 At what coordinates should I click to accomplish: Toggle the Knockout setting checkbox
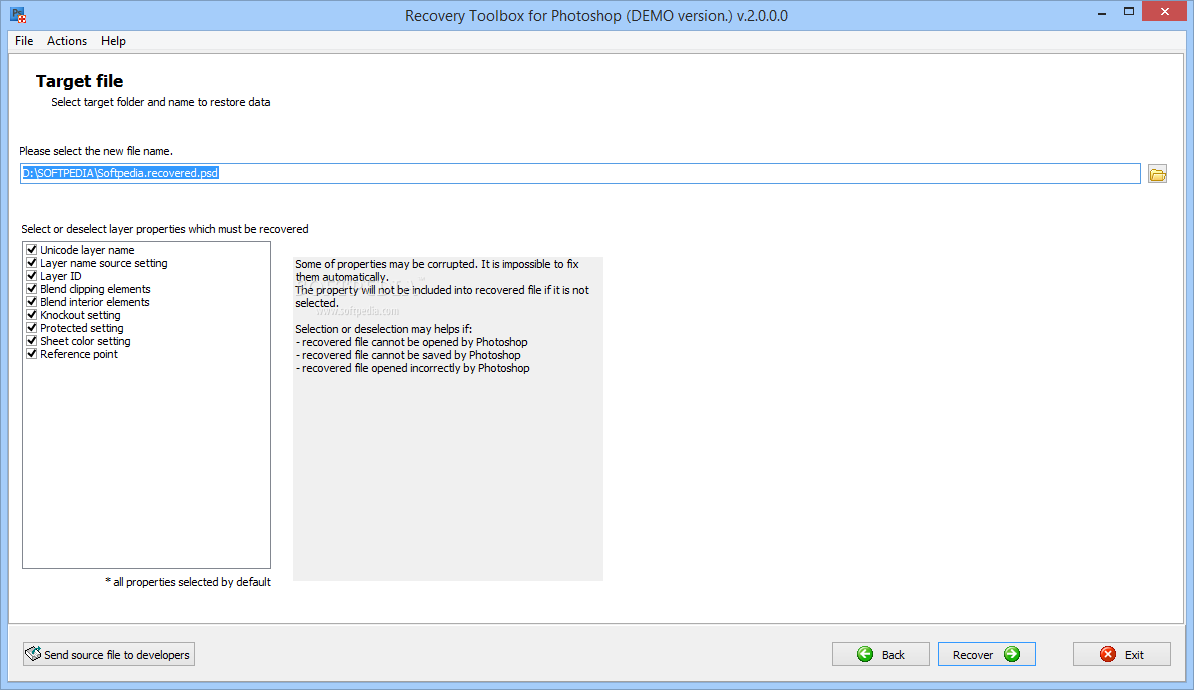tap(32, 315)
